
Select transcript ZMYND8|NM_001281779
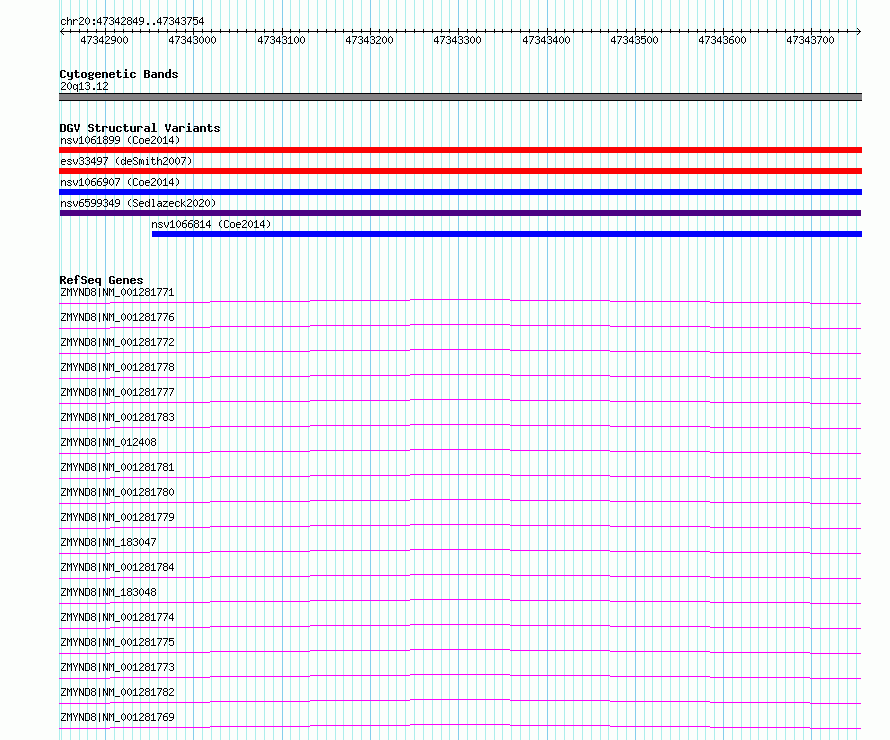pos(117,517)
